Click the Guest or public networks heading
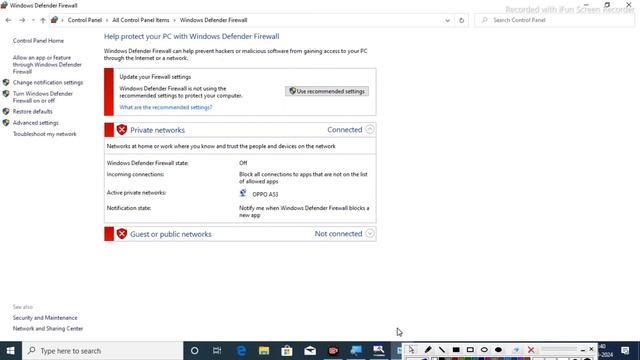The width and height of the screenshot is (640, 360). [x=171, y=234]
